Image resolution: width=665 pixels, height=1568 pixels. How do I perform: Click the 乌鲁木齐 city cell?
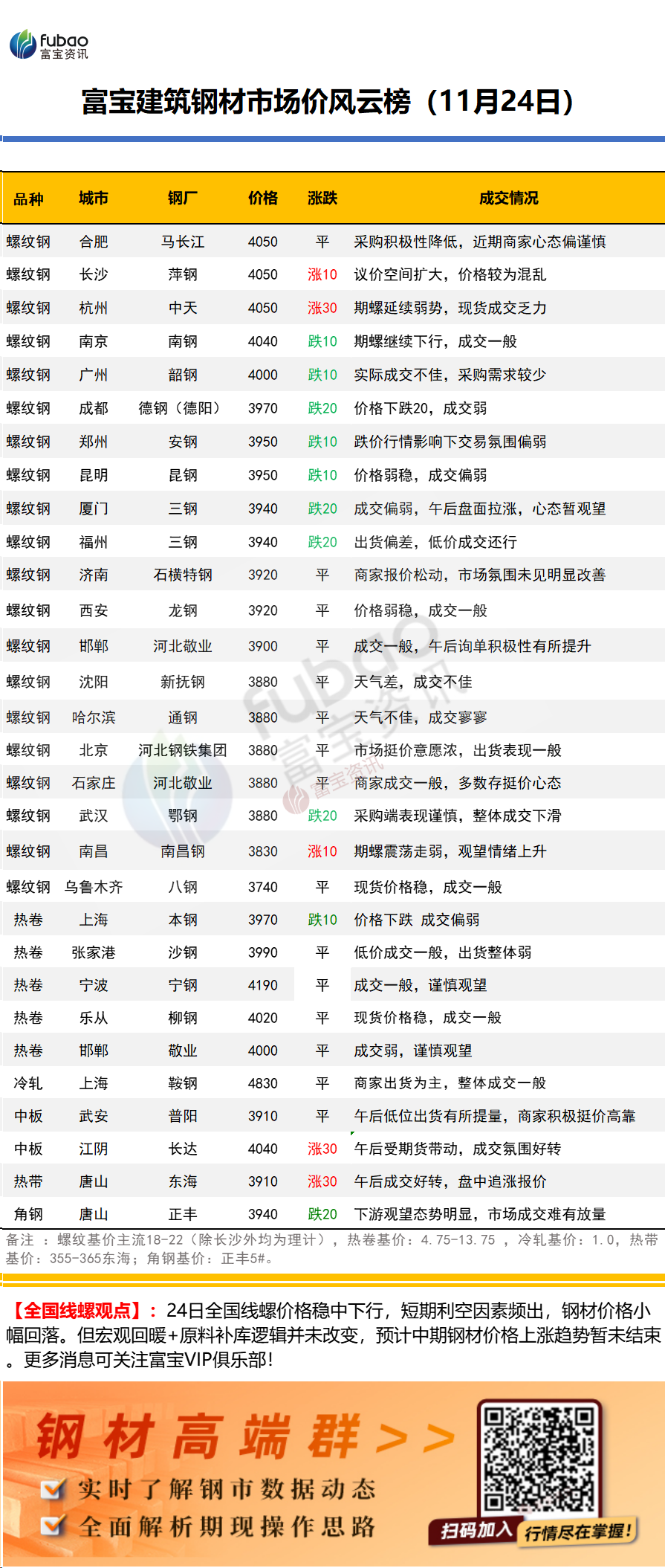pyautogui.click(x=94, y=887)
